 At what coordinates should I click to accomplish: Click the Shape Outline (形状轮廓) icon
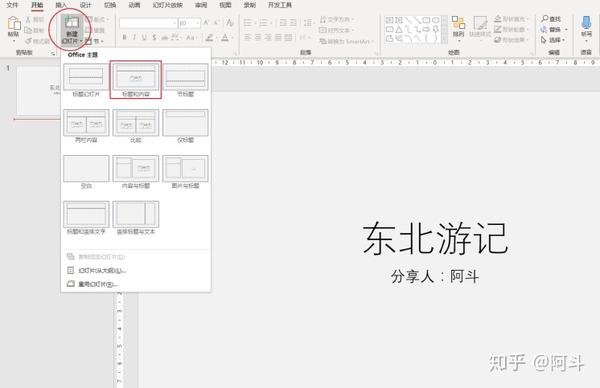pos(497,29)
